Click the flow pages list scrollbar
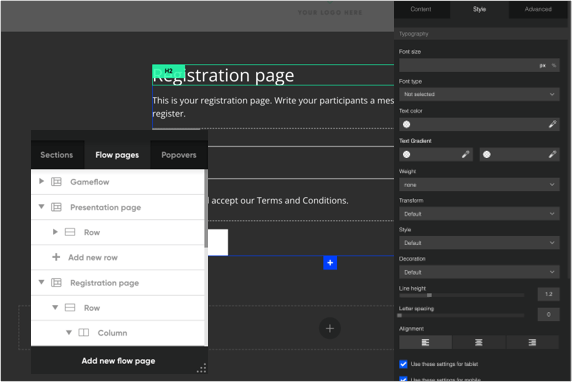 206,209
